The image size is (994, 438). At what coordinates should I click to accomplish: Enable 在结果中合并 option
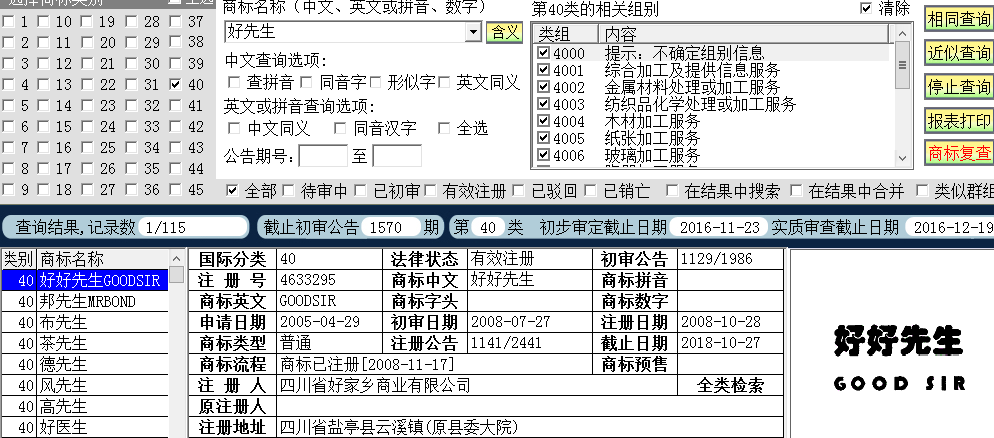click(796, 190)
